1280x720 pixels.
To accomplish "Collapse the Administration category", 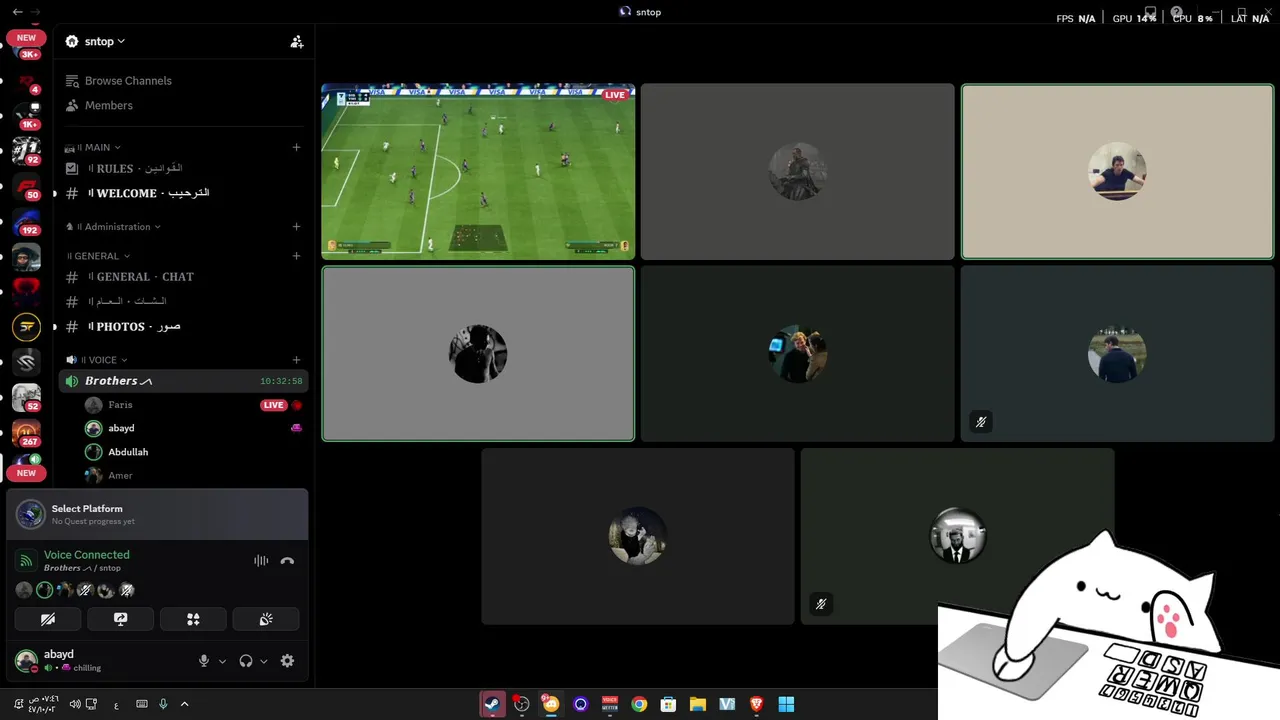I will 112,227.
